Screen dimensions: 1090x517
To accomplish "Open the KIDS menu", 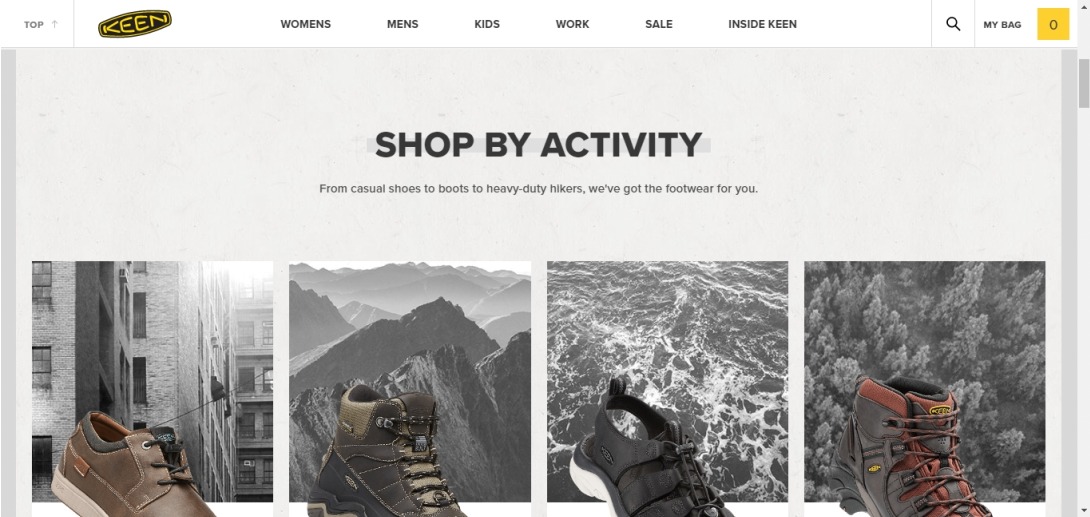I will click(x=487, y=24).
